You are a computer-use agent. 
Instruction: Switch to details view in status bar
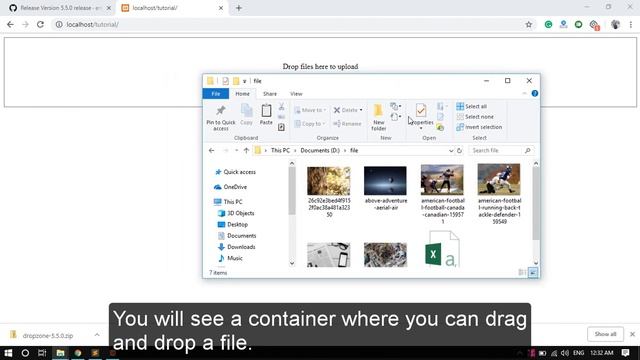point(522,272)
